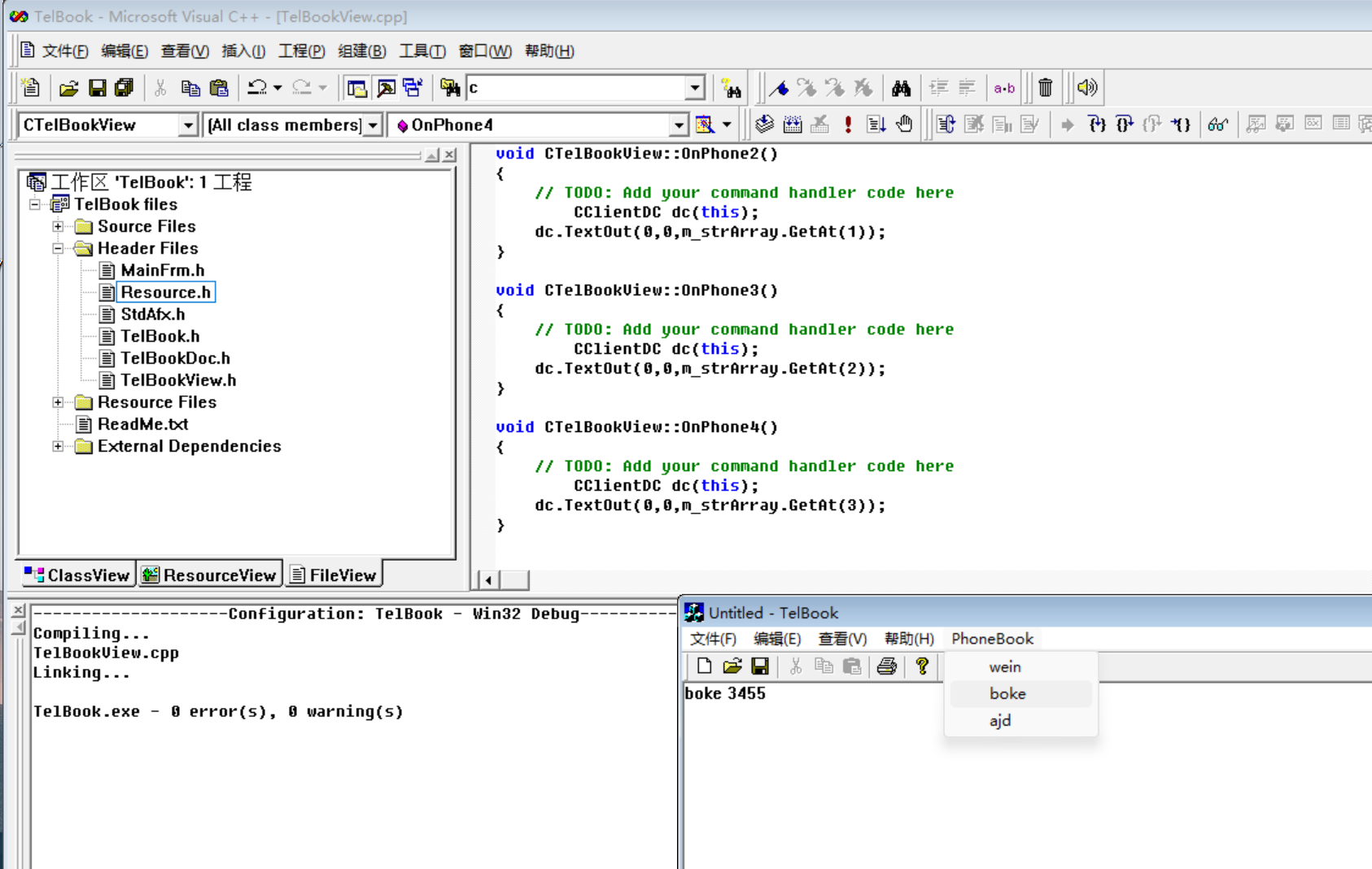Click the red Execute Program exclamation icon

tap(848, 124)
